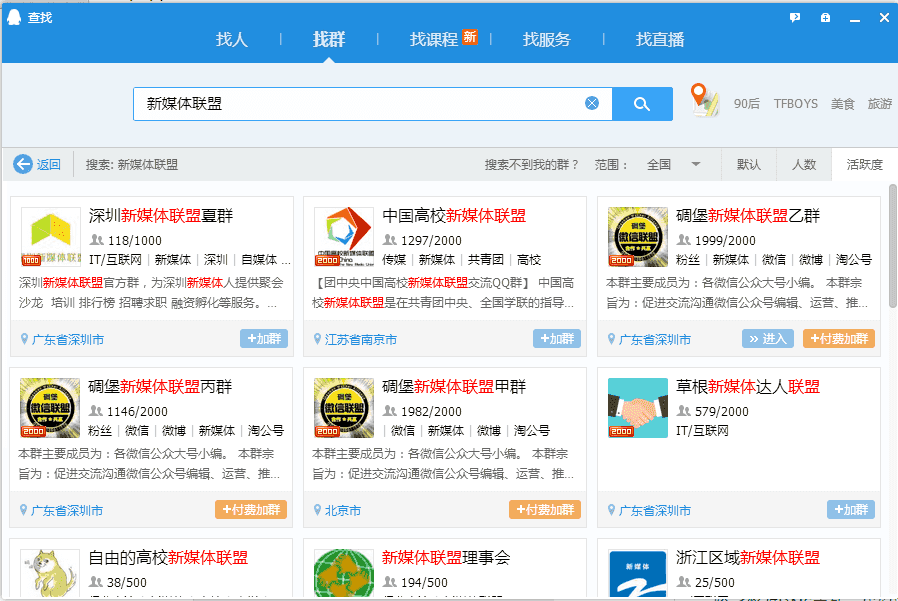This screenshot has height=601, width=898.
Task: Sort results by 人数
Action: (x=804, y=165)
